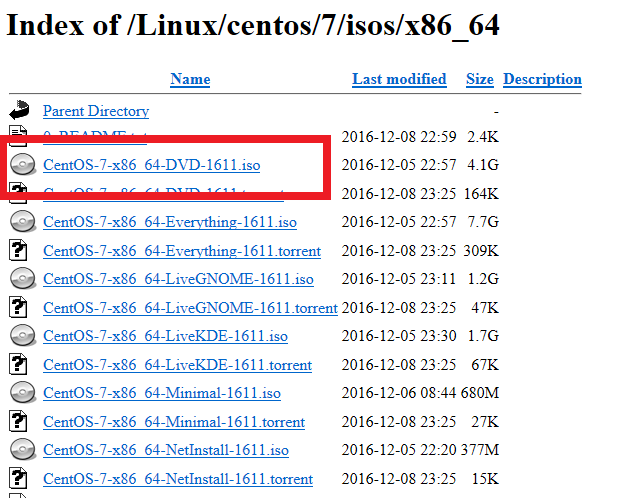Viewport: 620px width, 498px height.
Task: Click disc icon beside LiveKDE-1611.iso
Action: 21,336
